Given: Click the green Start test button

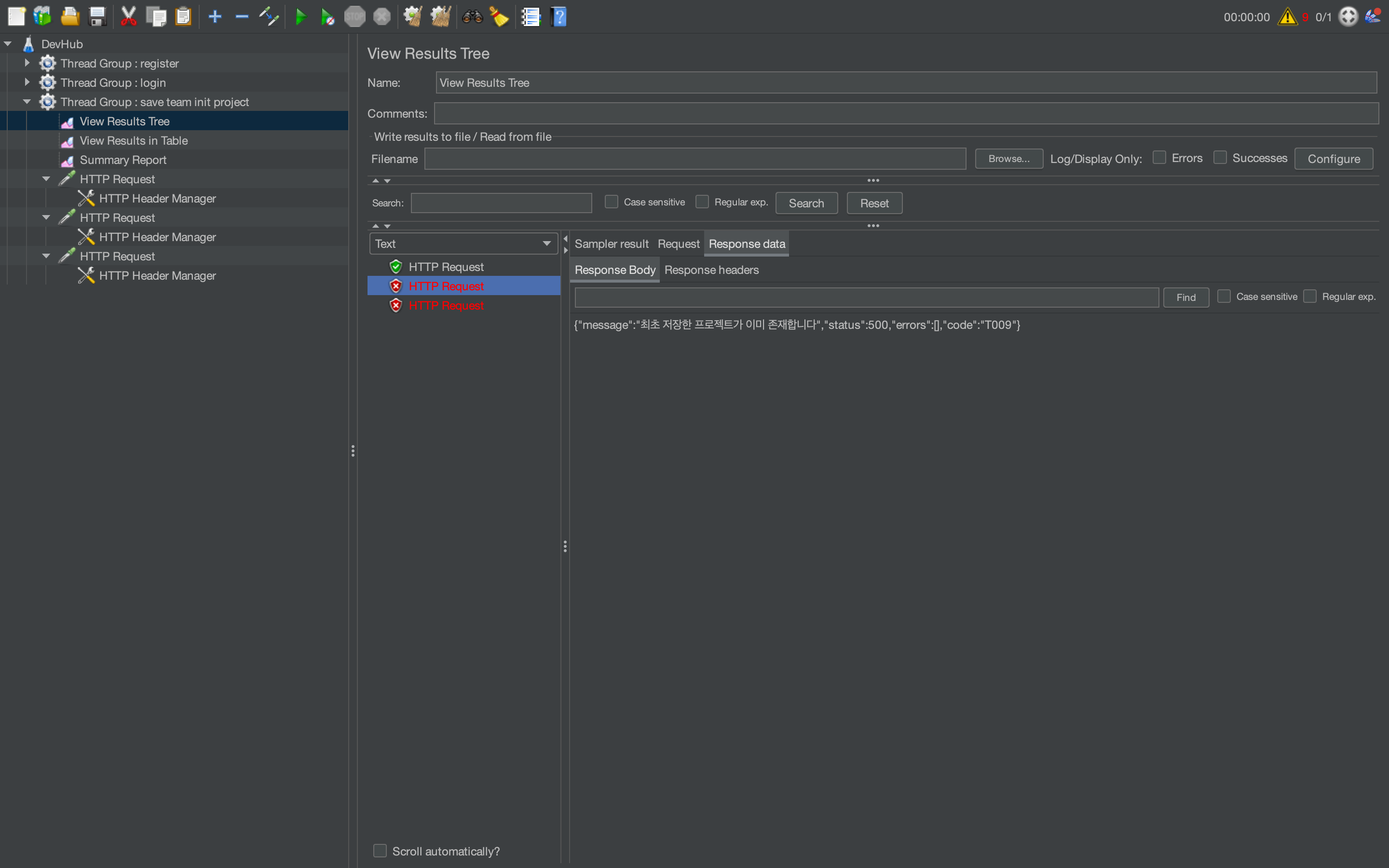Looking at the screenshot, I should click(300, 17).
